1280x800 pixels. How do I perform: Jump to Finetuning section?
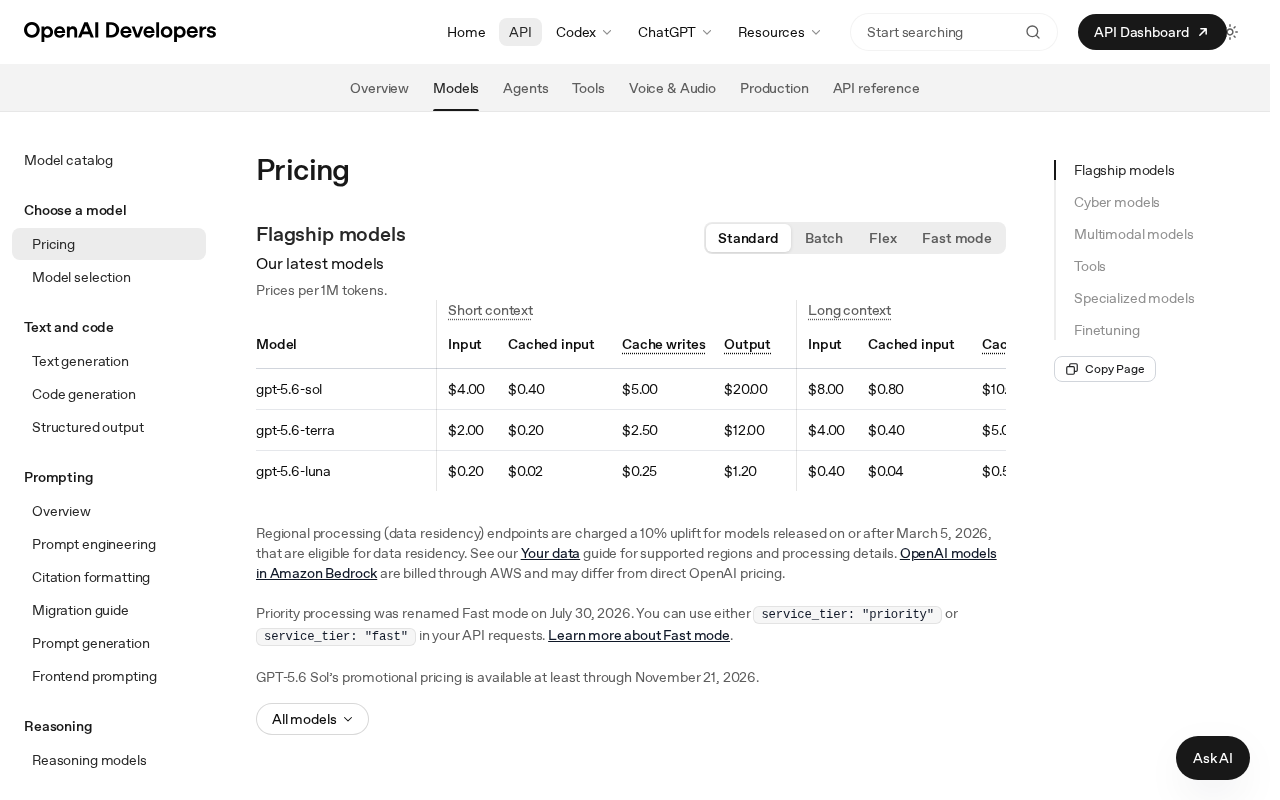point(1106,330)
